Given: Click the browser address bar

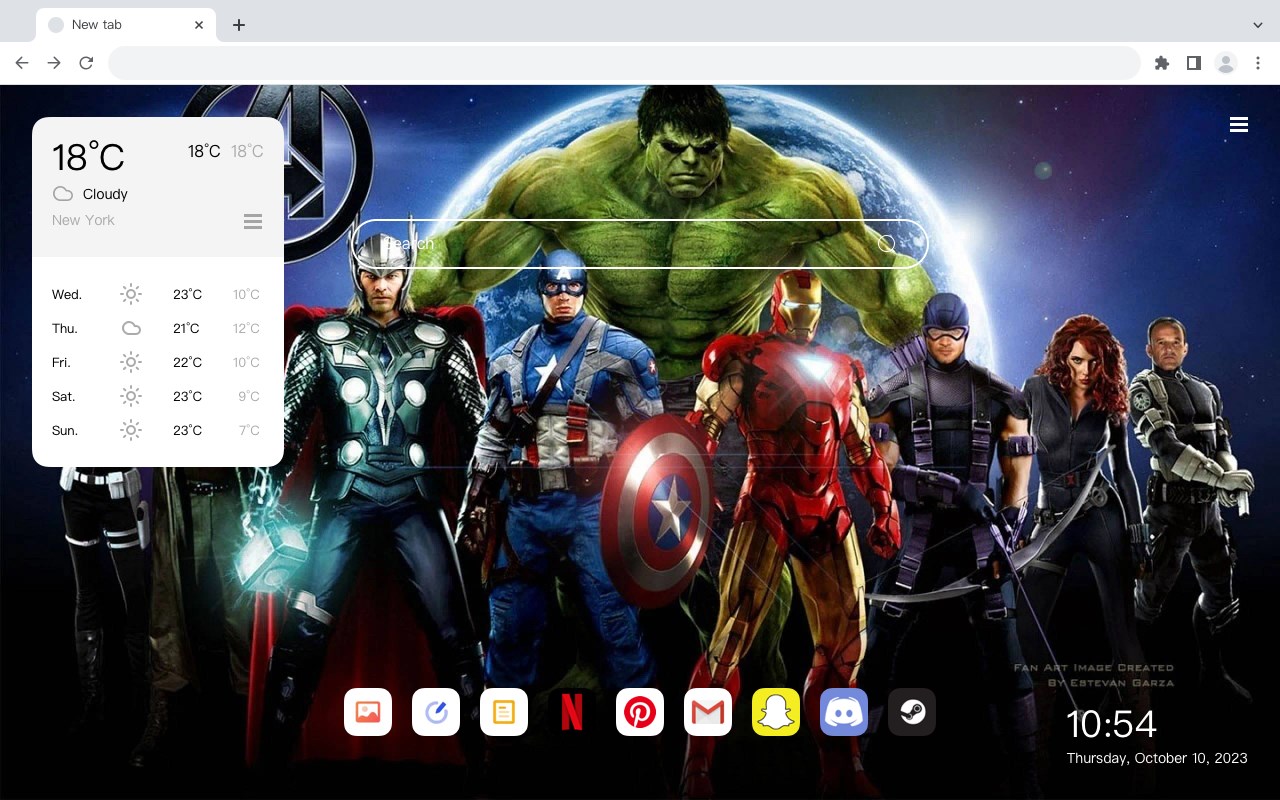Looking at the screenshot, I should tap(624, 63).
